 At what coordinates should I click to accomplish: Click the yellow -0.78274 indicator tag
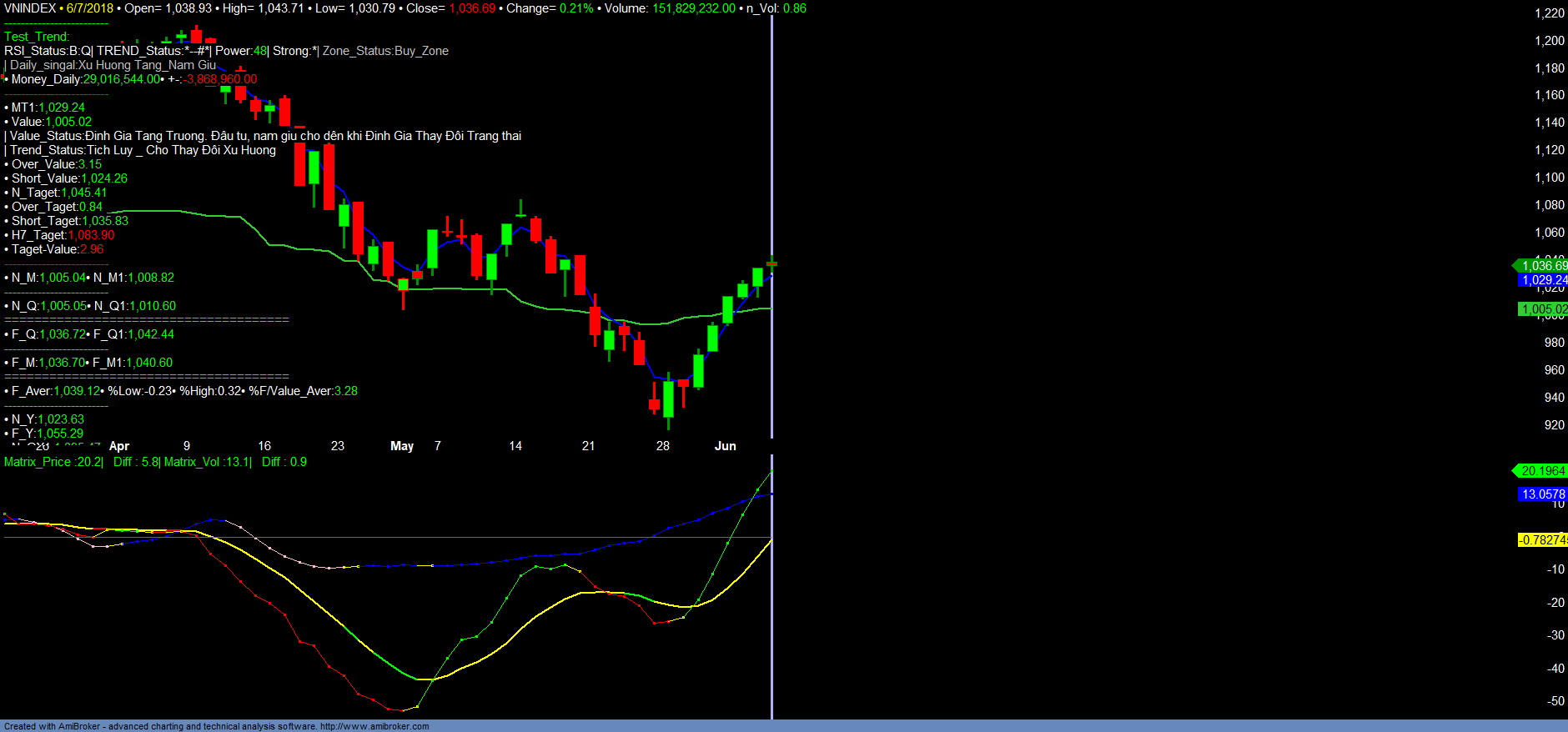pyautogui.click(x=1542, y=540)
